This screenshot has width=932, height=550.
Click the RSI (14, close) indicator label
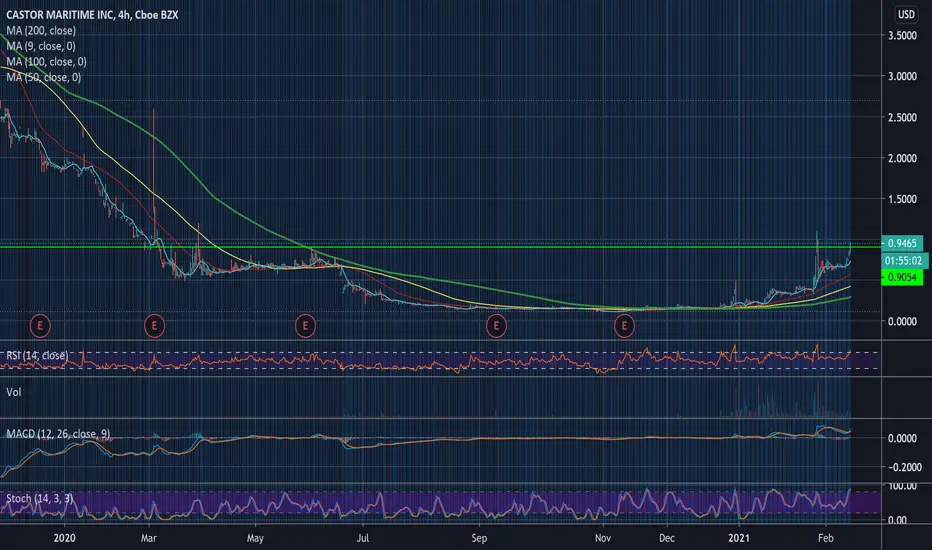coord(37,355)
